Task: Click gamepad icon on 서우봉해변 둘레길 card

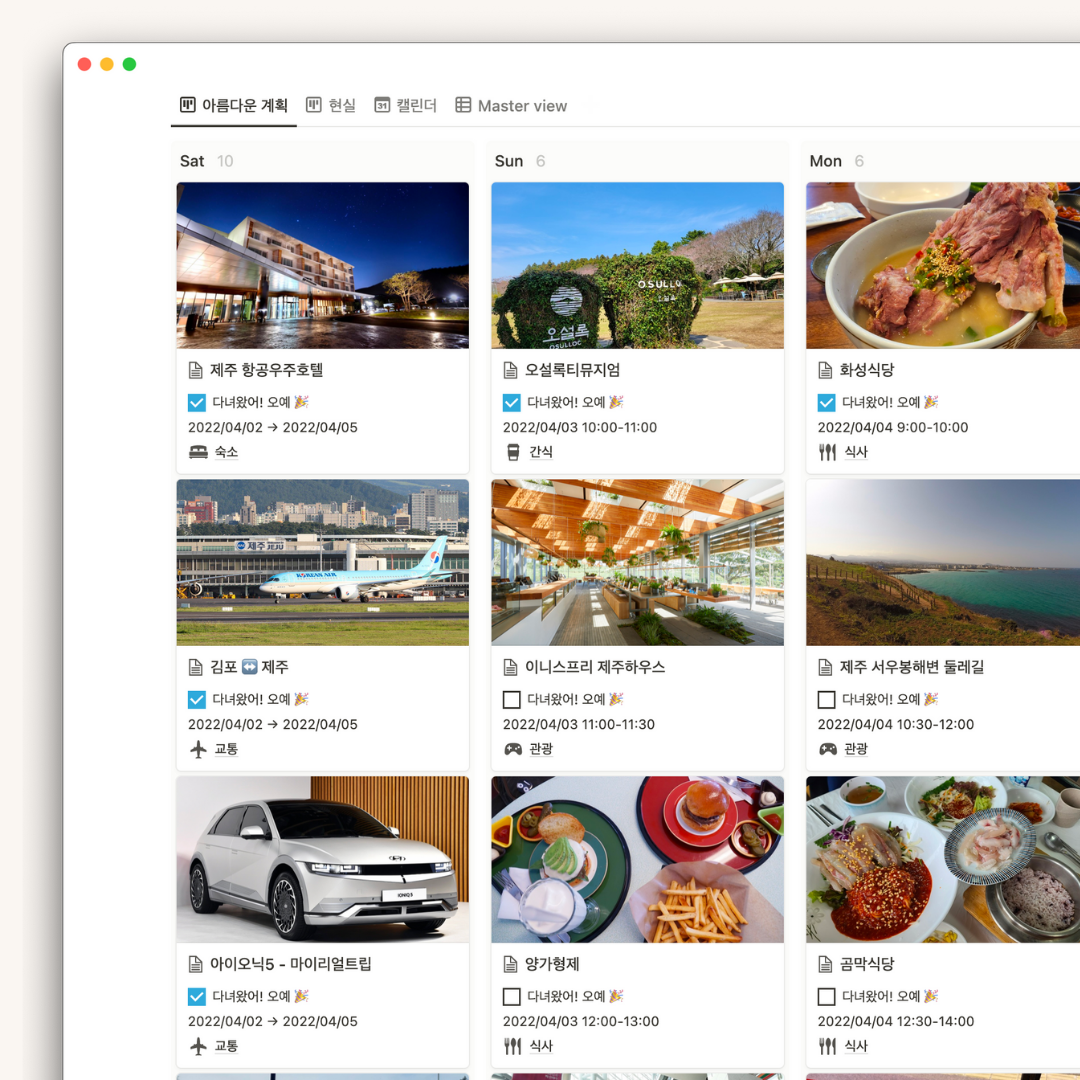Action: click(x=828, y=749)
